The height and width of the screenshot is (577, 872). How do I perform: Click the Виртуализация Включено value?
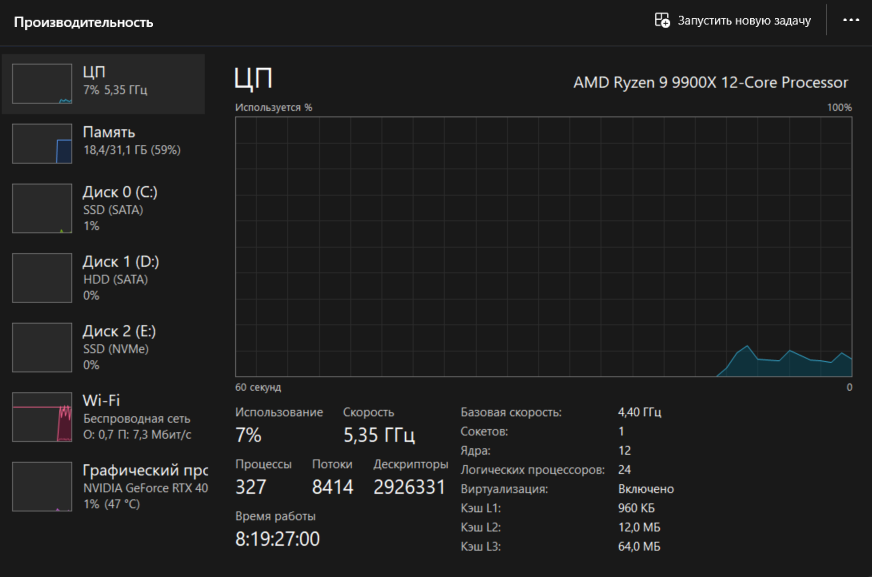click(x=646, y=489)
